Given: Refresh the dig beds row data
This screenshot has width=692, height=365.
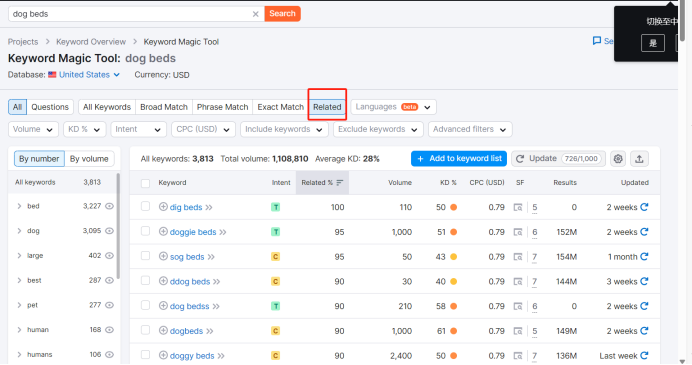Looking at the screenshot, I should (644, 207).
